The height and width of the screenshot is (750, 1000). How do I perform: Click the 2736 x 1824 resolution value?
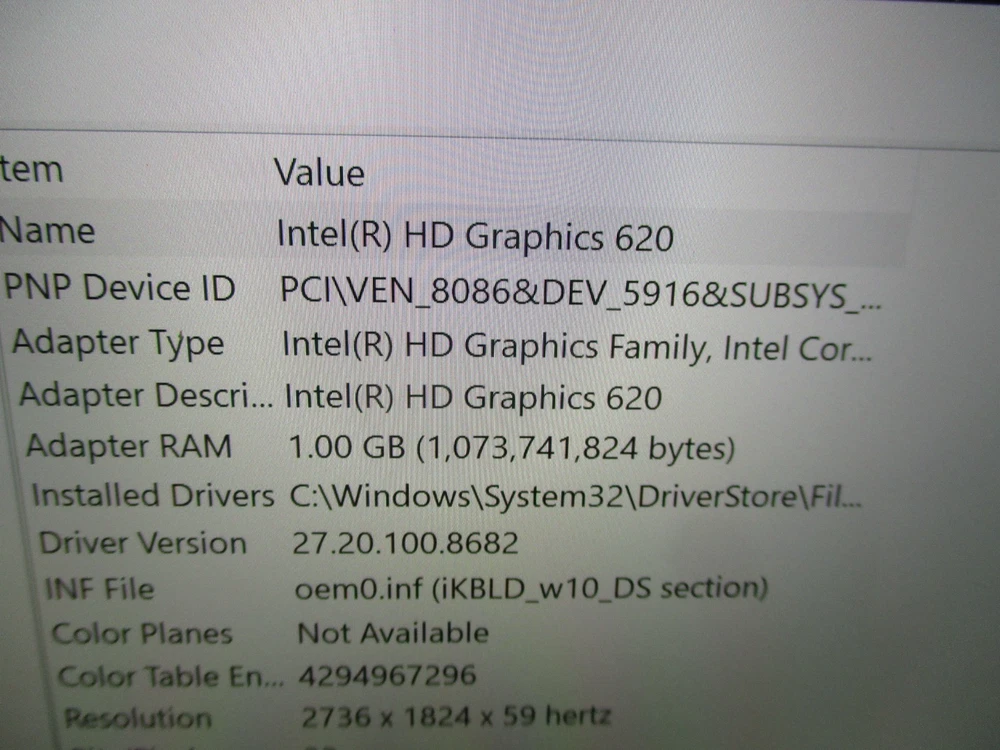point(455,715)
